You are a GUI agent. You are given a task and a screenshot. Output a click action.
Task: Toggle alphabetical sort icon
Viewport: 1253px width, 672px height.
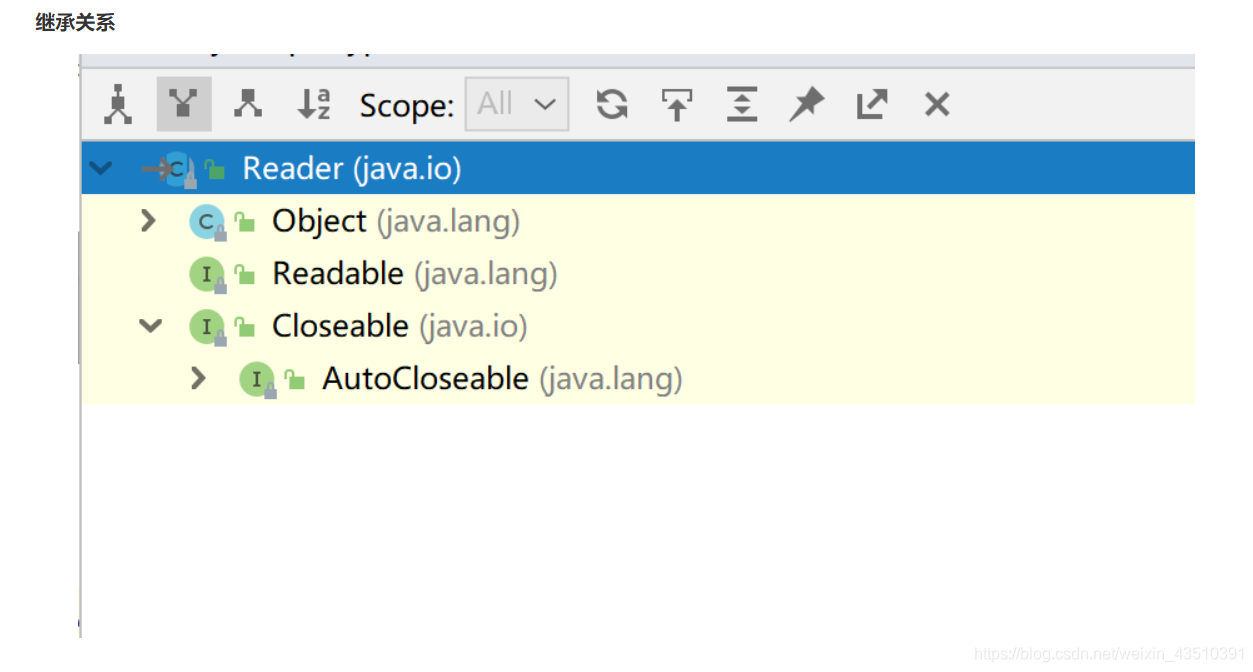click(x=314, y=104)
